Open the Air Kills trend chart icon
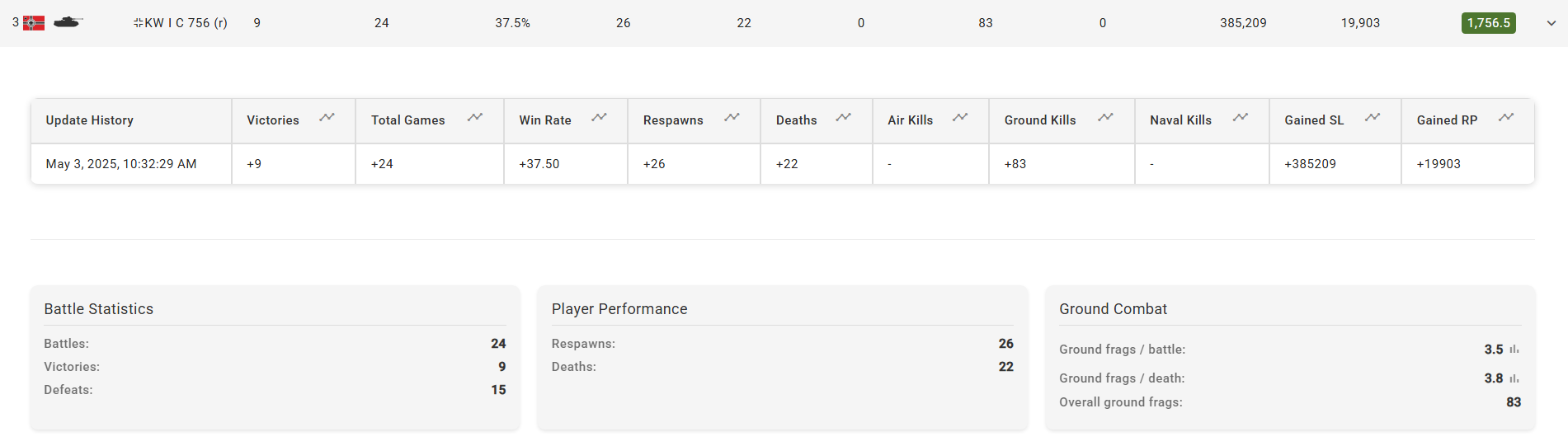Viewport: 1568px width, 446px height. (x=960, y=118)
